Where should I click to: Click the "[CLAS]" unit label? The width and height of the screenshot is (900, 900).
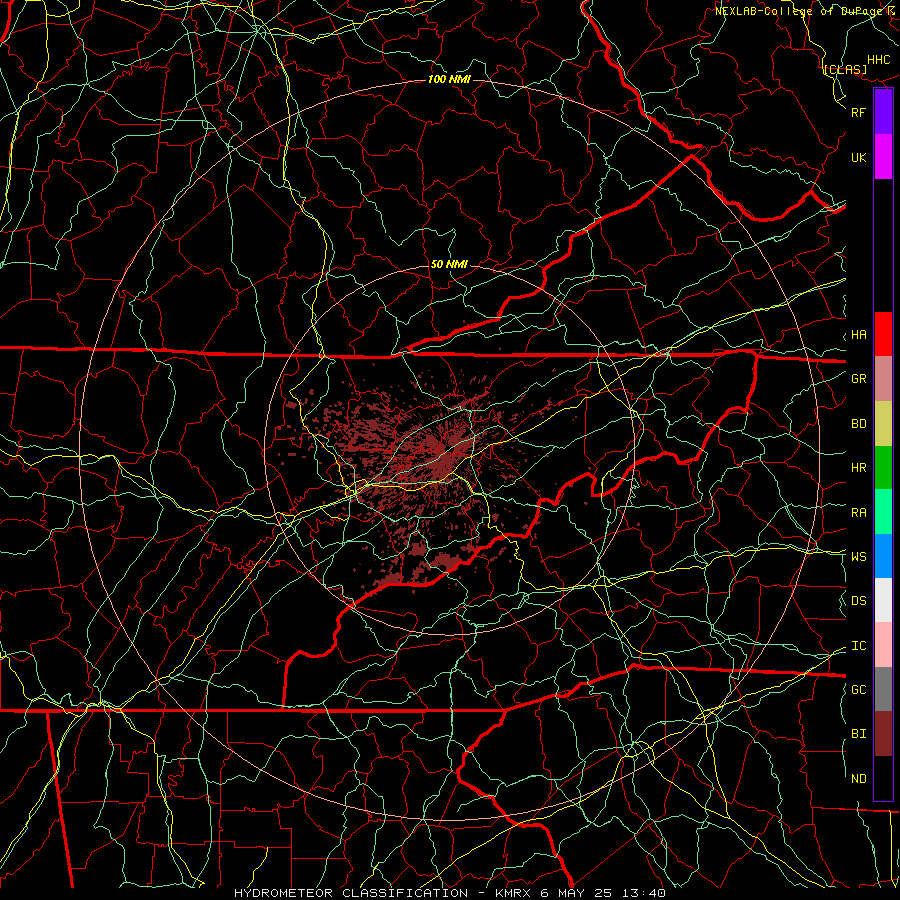click(845, 69)
